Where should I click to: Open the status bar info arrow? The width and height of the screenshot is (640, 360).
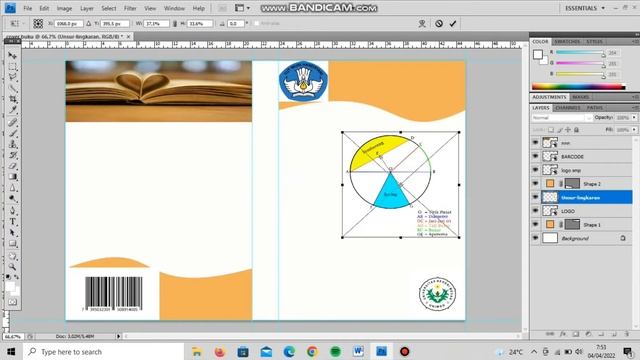[119, 336]
